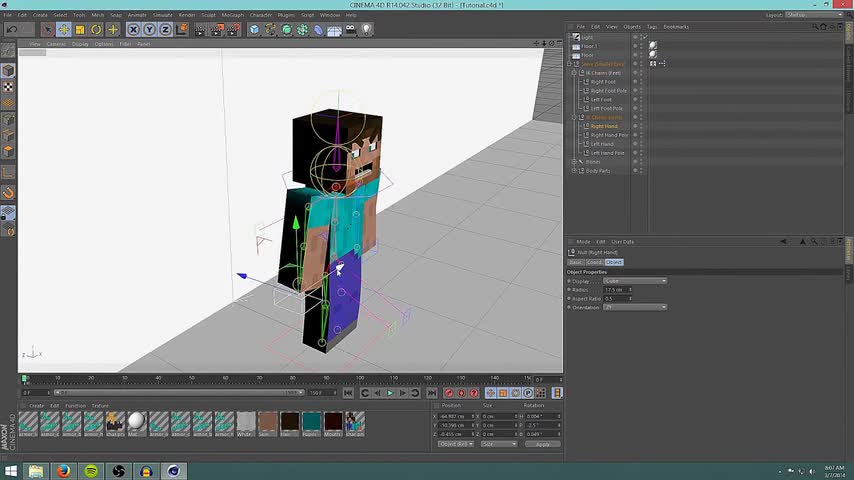854x480 pixels.
Task: Select the Skin material swatch
Action: point(267,424)
